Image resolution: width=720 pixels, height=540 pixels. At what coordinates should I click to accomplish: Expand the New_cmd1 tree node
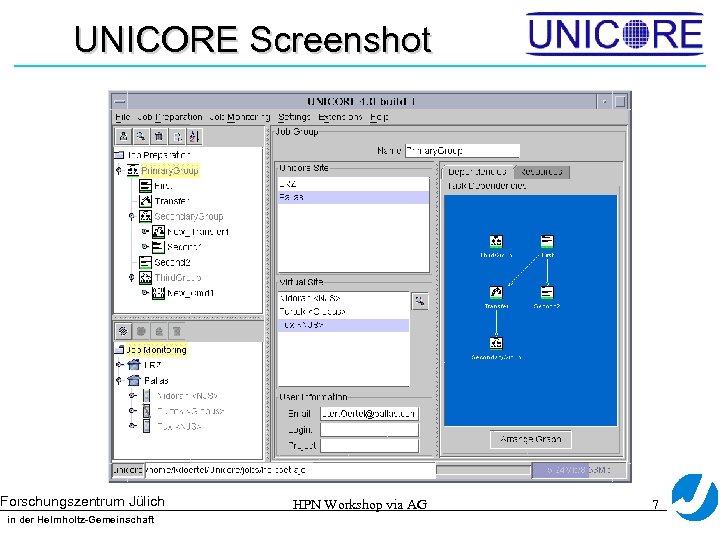pyautogui.click(x=145, y=292)
